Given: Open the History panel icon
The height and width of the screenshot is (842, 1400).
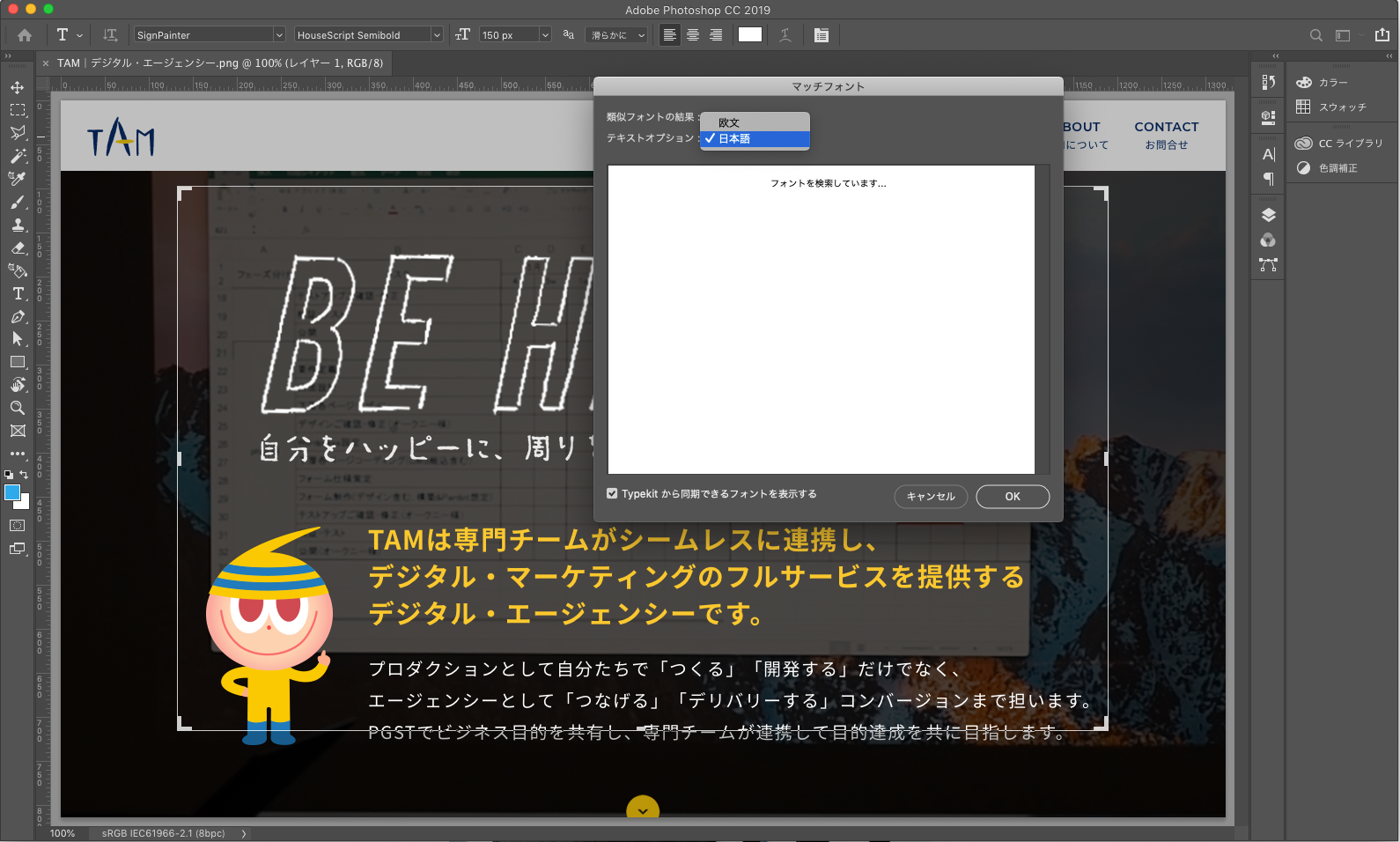Looking at the screenshot, I should click(1269, 82).
